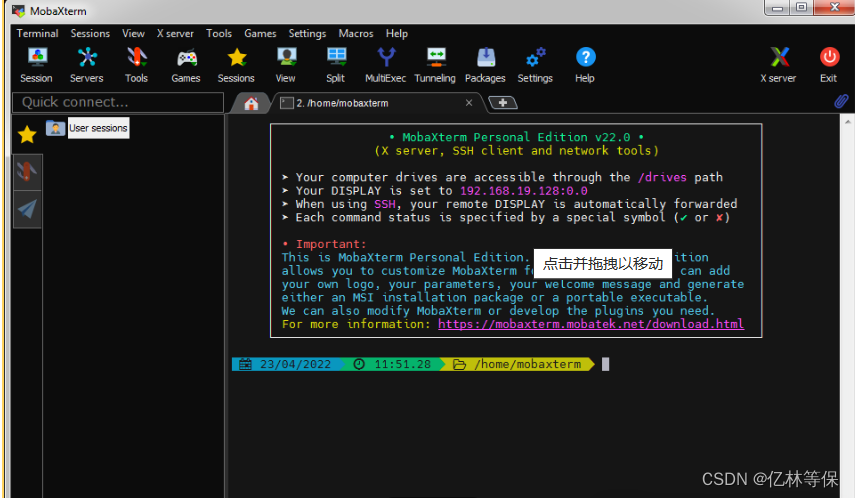The width and height of the screenshot is (855, 498).
Task: Click the paperclip attach icon
Action: (x=841, y=101)
